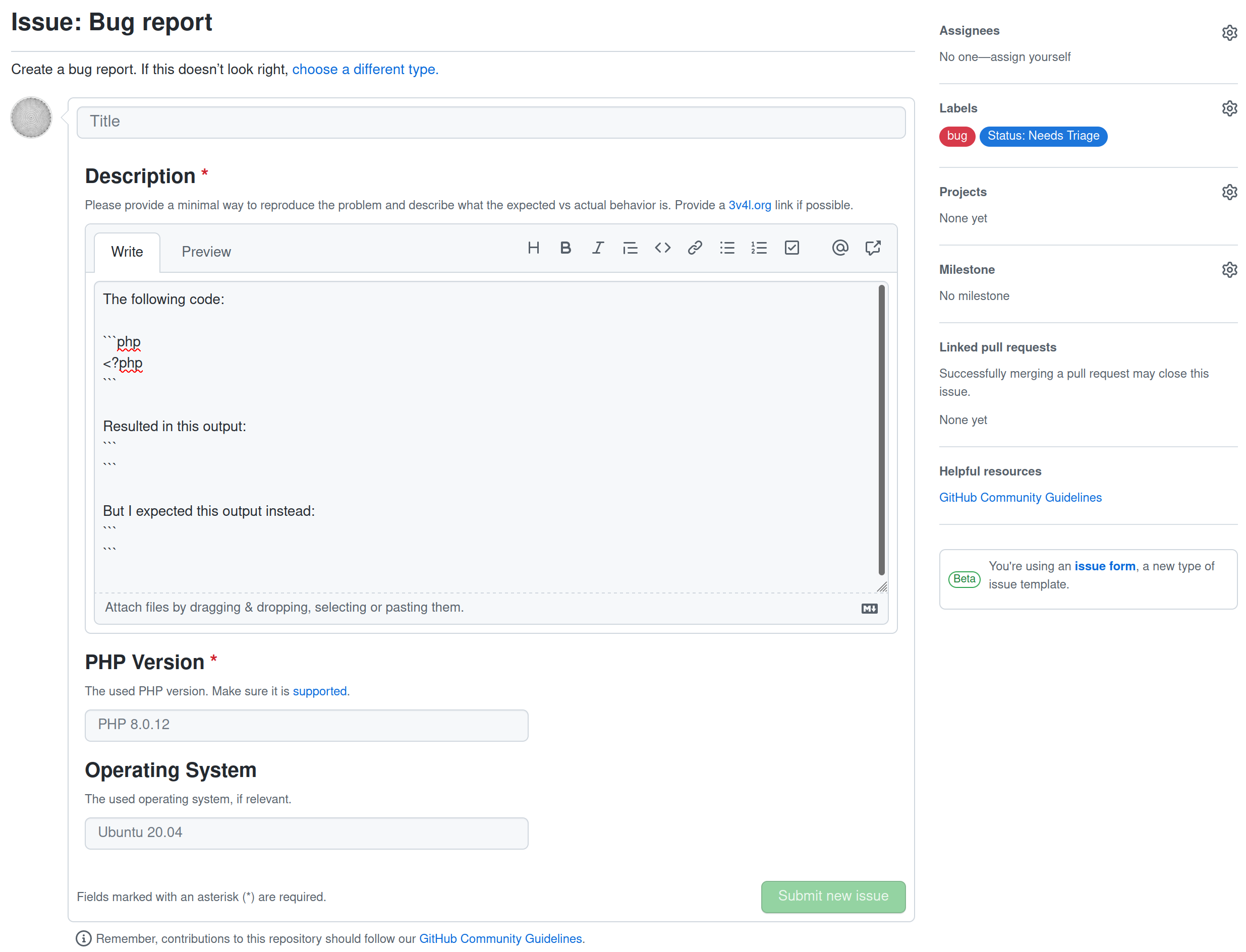
Task: Insert a numbered list
Action: click(x=759, y=248)
